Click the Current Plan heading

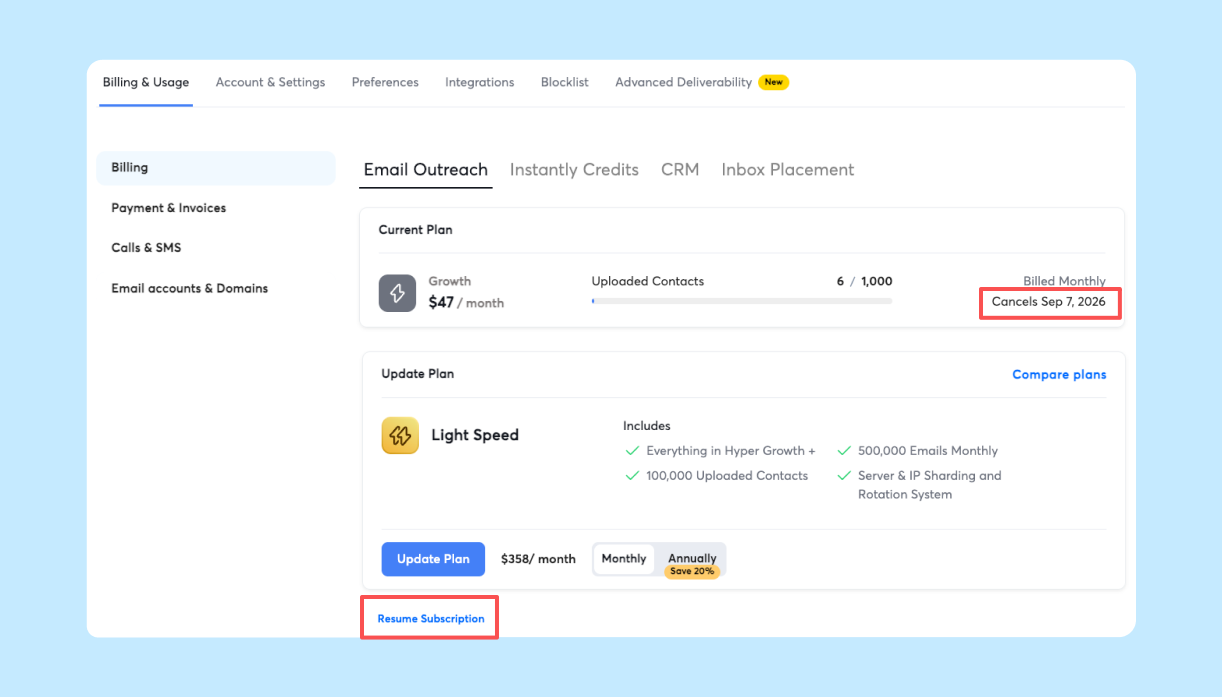coord(415,230)
